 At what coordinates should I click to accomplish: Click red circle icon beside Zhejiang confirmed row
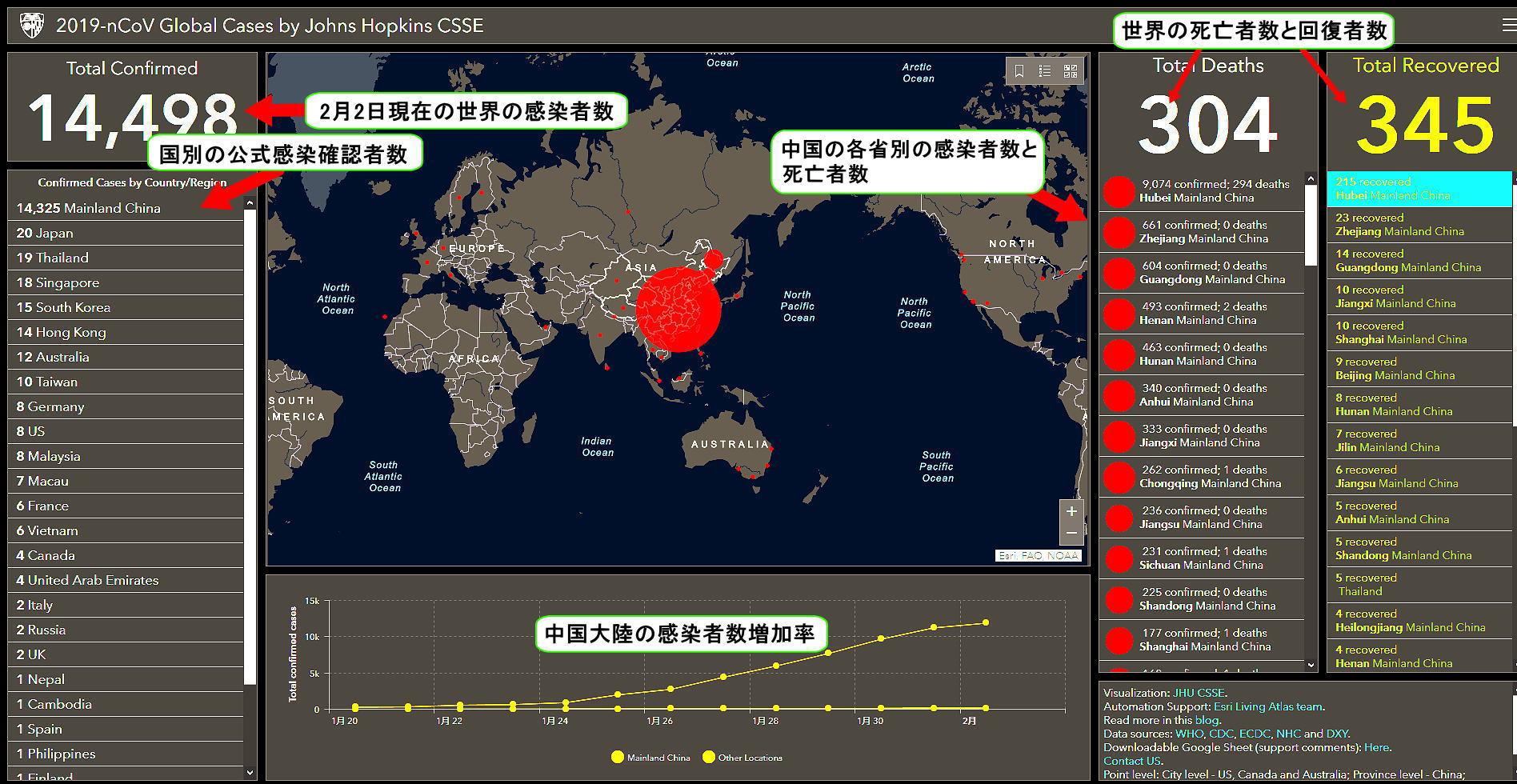(1119, 232)
